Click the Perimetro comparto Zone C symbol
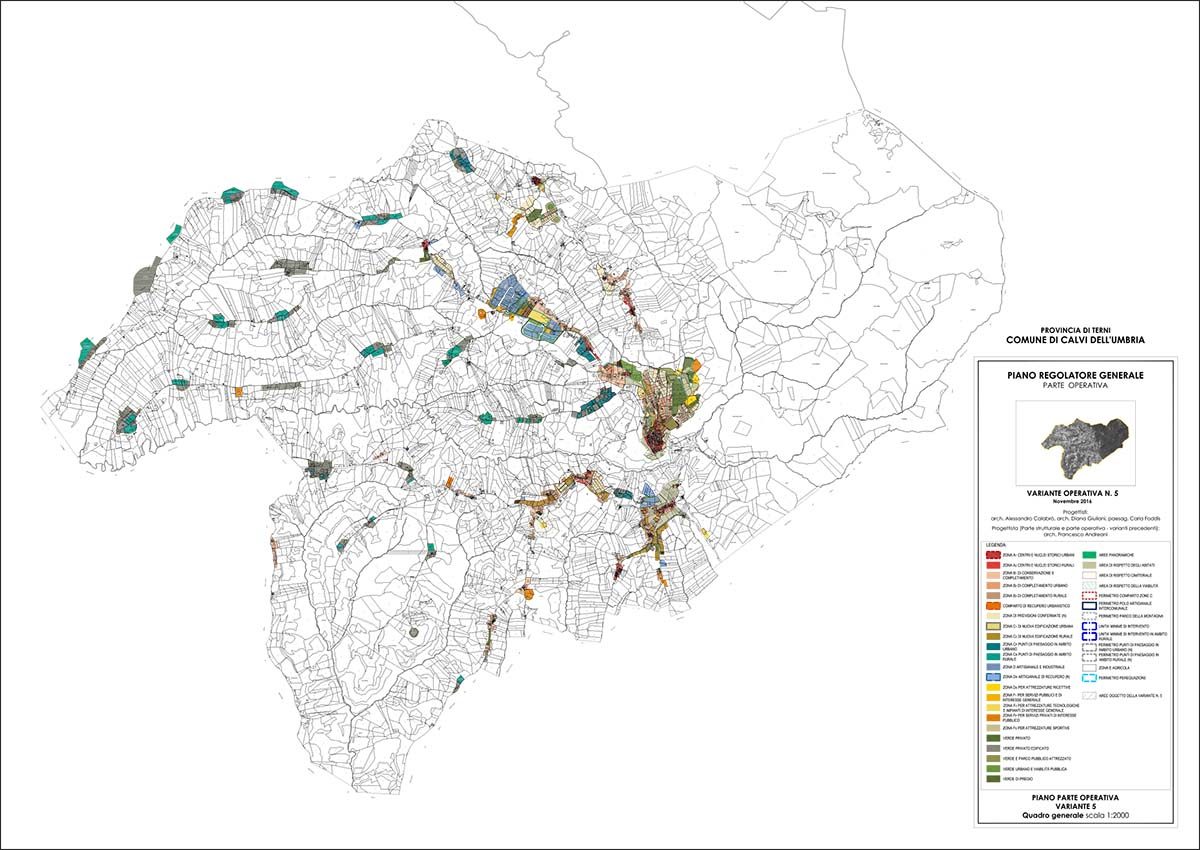The height and width of the screenshot is (850, 1200). point(1089,596)
